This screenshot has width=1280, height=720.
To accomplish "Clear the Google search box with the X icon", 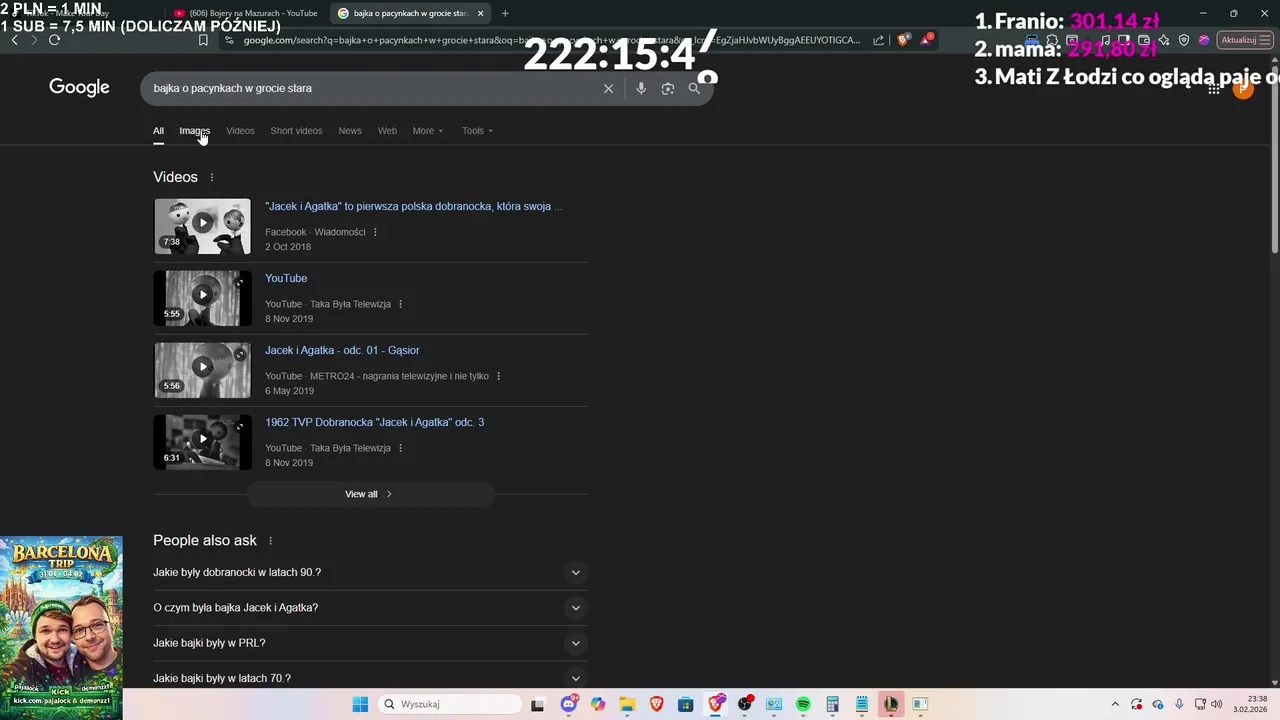I will click(608, 88).
